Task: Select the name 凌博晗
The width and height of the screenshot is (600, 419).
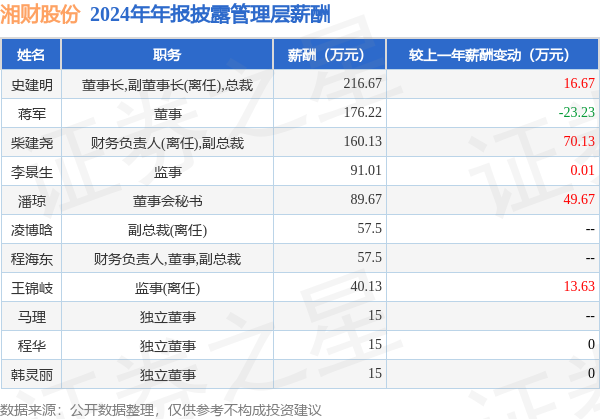Action: [32, 230]
